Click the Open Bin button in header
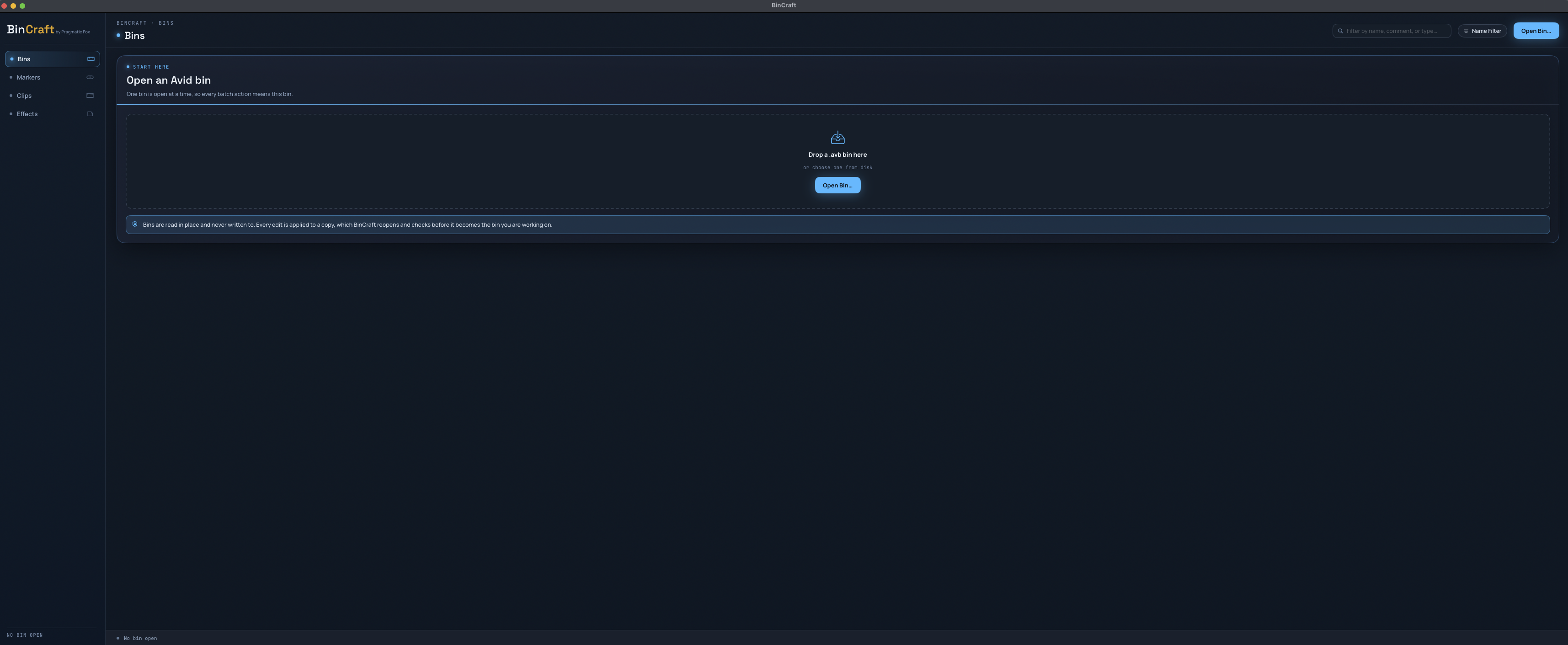Screen dimensions: 1568x645 (1536, 31)
